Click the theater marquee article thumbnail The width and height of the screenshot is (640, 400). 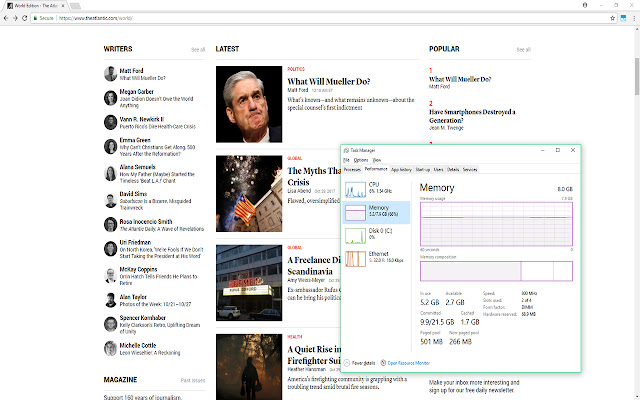(x=249, y=283)
